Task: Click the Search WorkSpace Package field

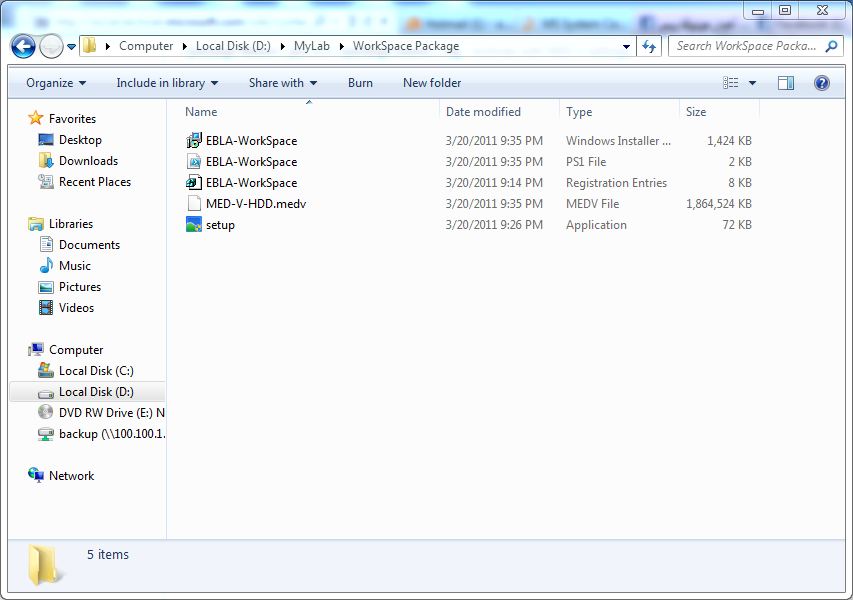Action: pos(745,46)
